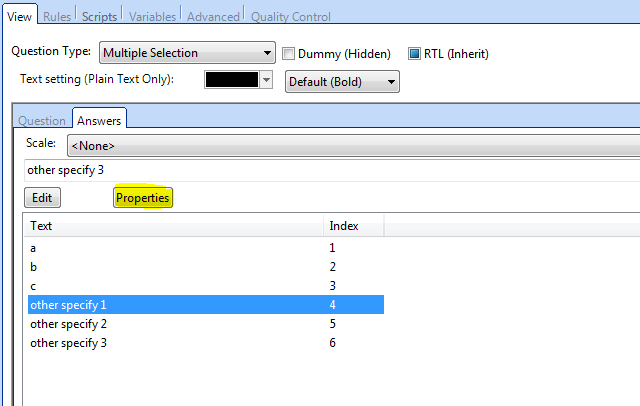Select the Answers sub-tab
640x406 pixels.
99,120
